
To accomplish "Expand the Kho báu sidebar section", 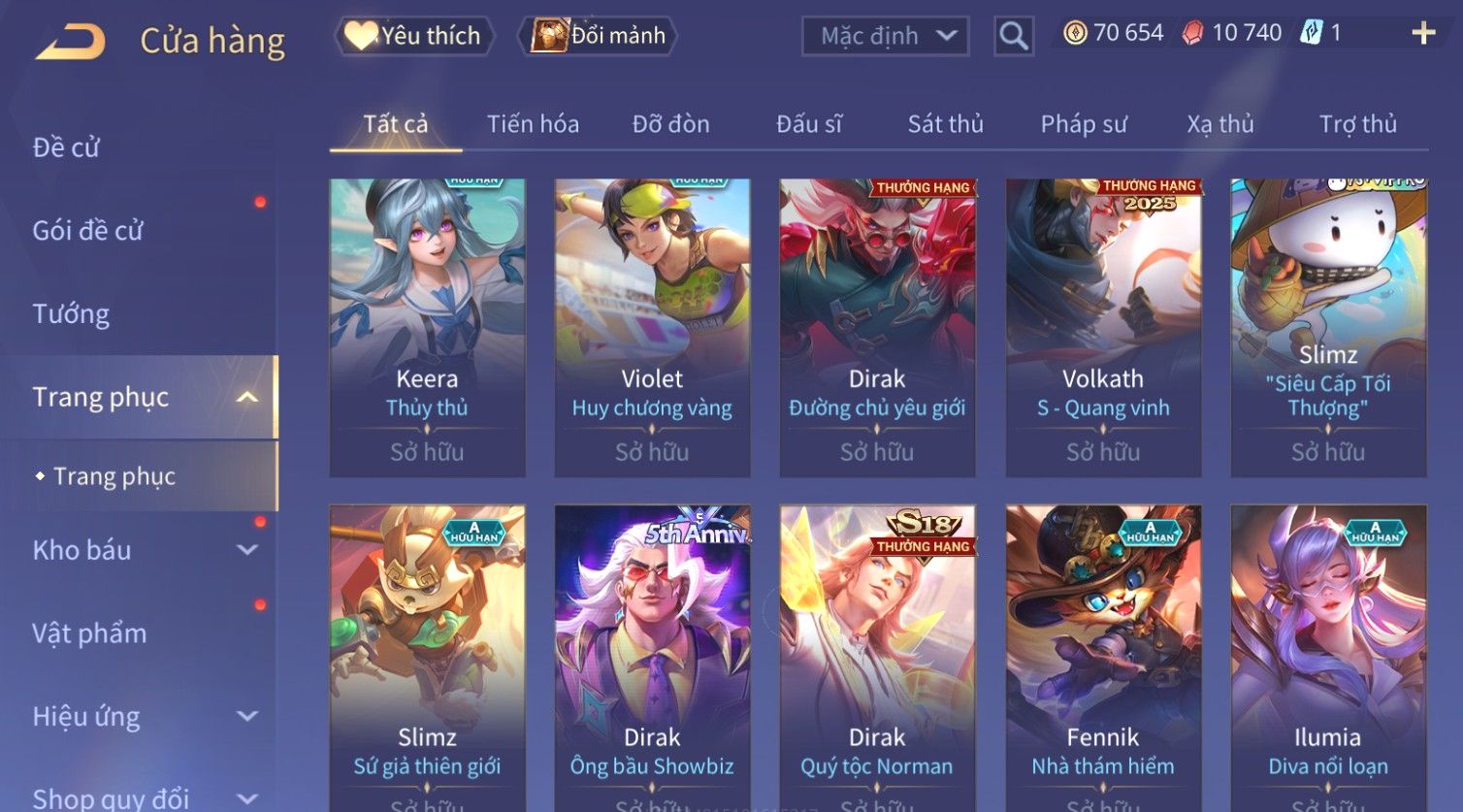I will [x=247, y=550].
